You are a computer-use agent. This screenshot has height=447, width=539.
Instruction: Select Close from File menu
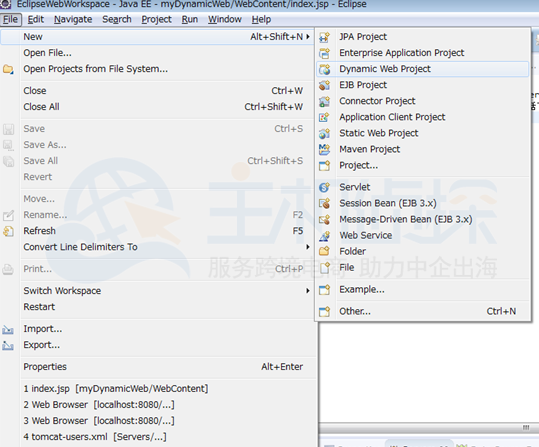coord(157,91)
